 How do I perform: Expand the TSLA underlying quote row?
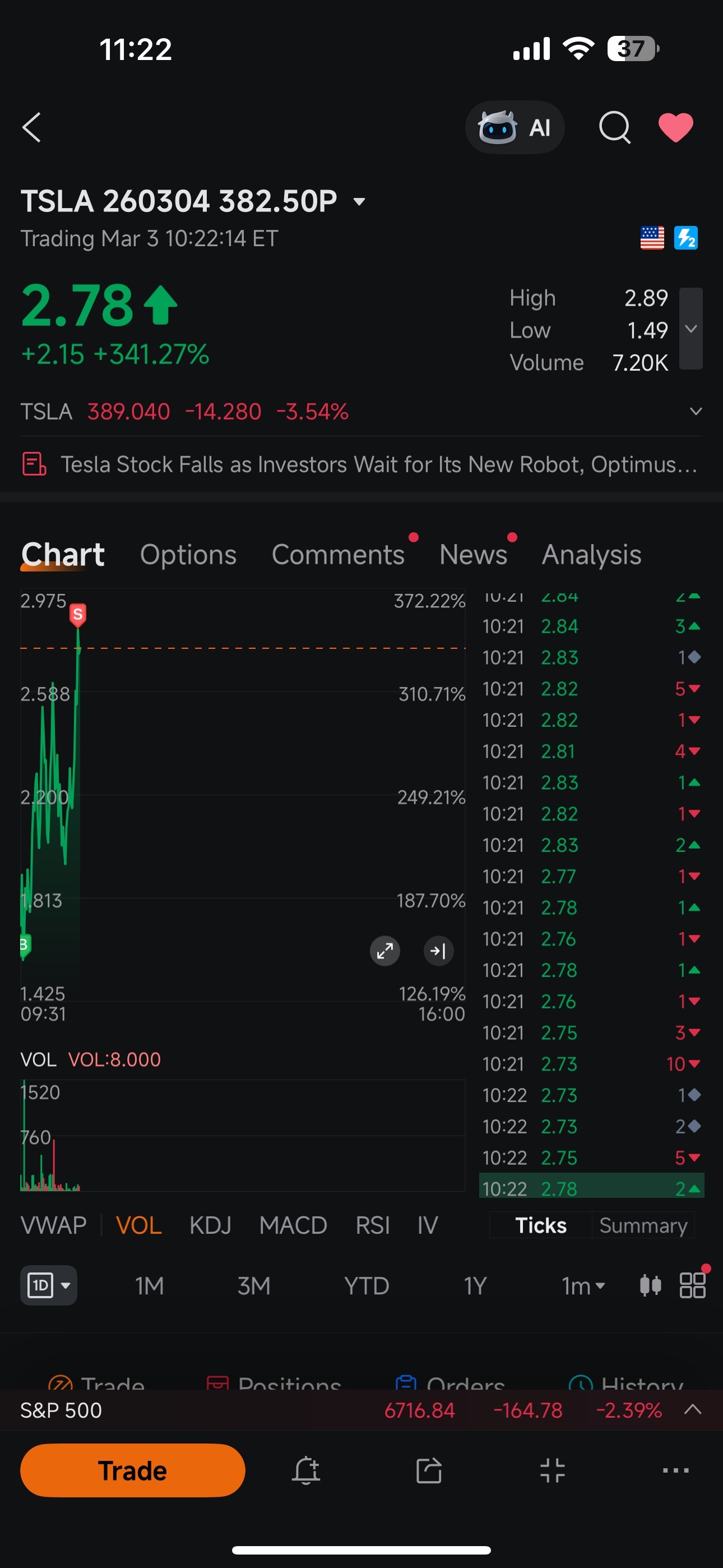tap(696, 412)
